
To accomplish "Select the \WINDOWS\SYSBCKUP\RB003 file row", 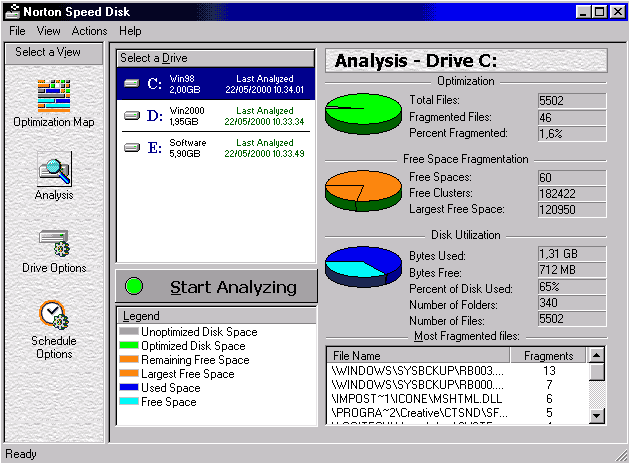I will point(457,371).
